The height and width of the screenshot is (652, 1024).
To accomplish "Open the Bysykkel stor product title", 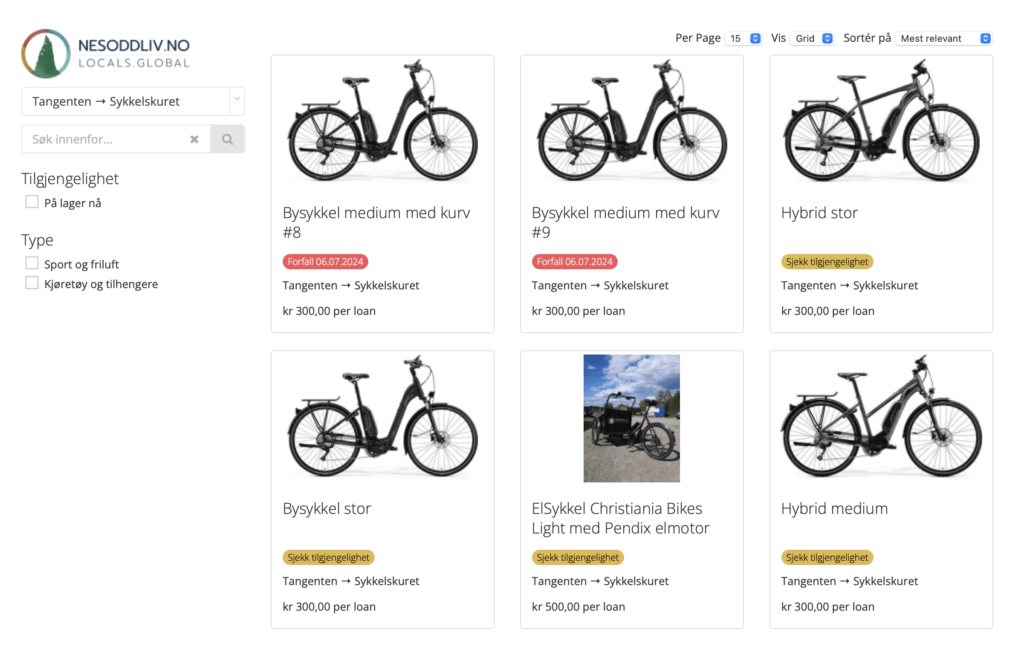I will 327,508.
